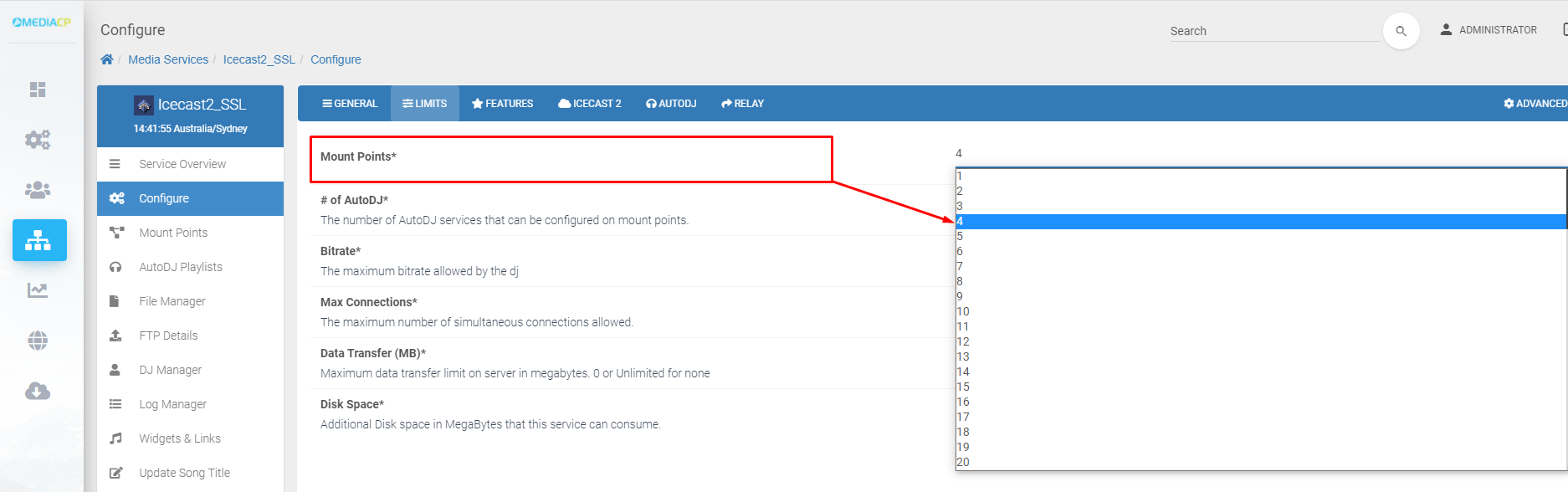Select option 12 in mount points list
Viewport: 1568px width, 492px height.
pyautogui.click(x=1261, y=341)
